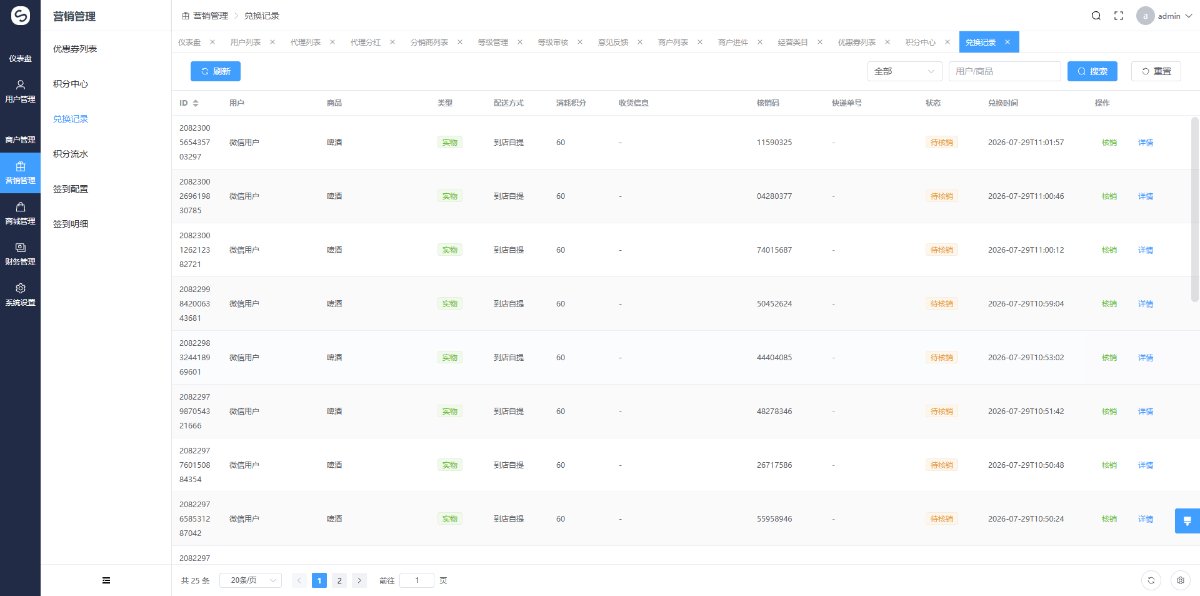Close the 积分中心 tab

pyautogui.click(x=949, y=42)
